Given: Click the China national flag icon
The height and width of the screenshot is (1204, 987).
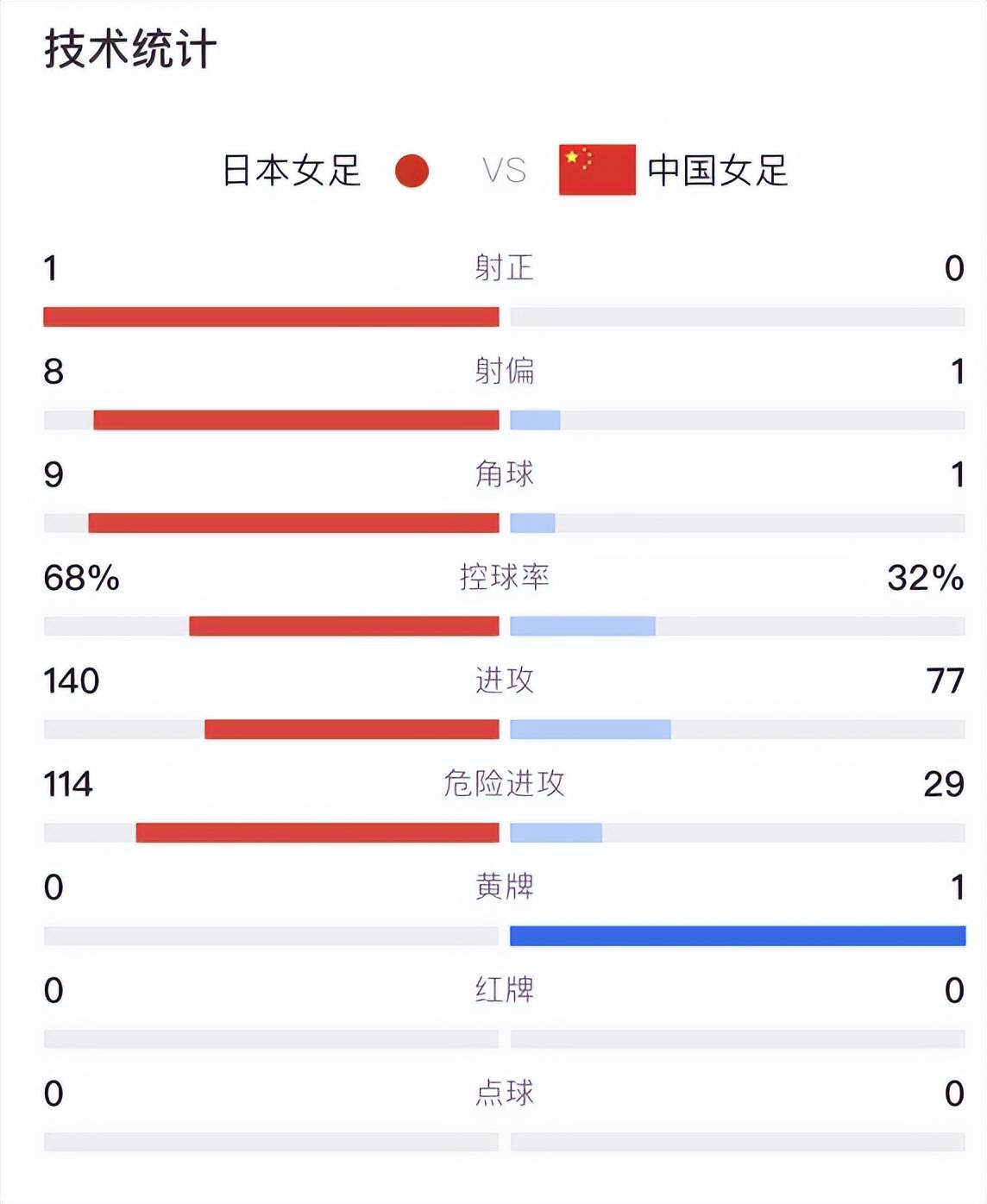Looking at the screenshot, I should point(597,170).
